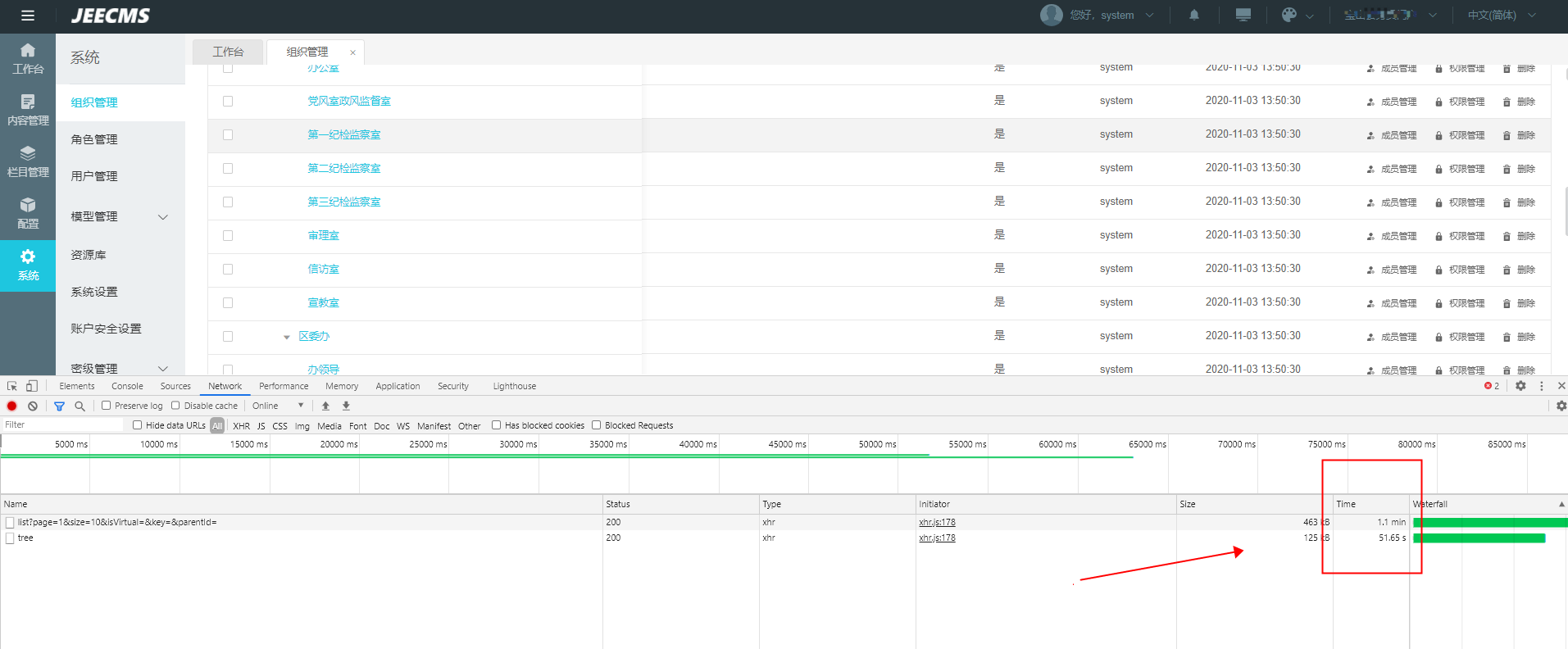Collapse the 区委办 tree node

pos(286,337)
